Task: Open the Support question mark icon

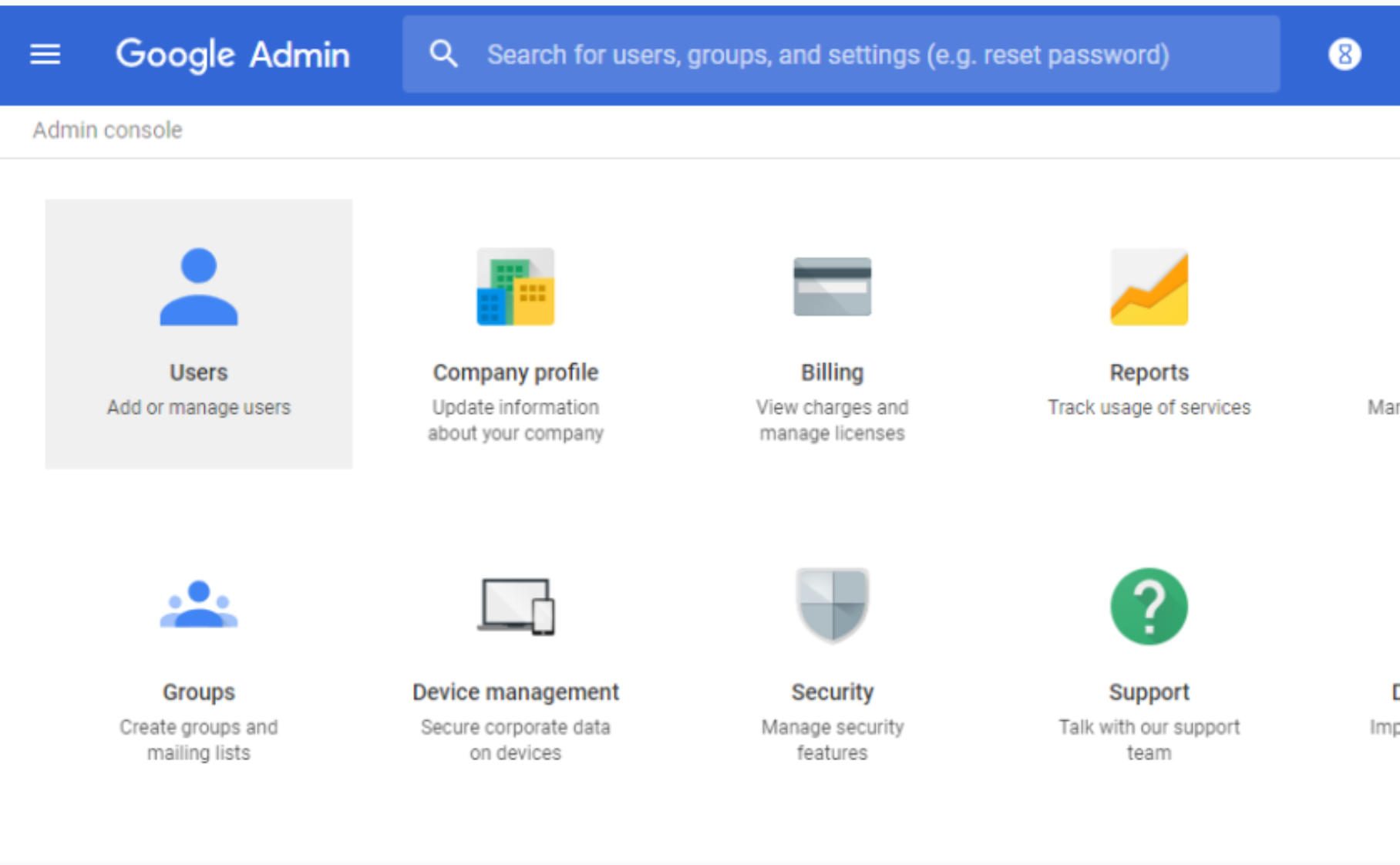Action: pos(1149,607)
